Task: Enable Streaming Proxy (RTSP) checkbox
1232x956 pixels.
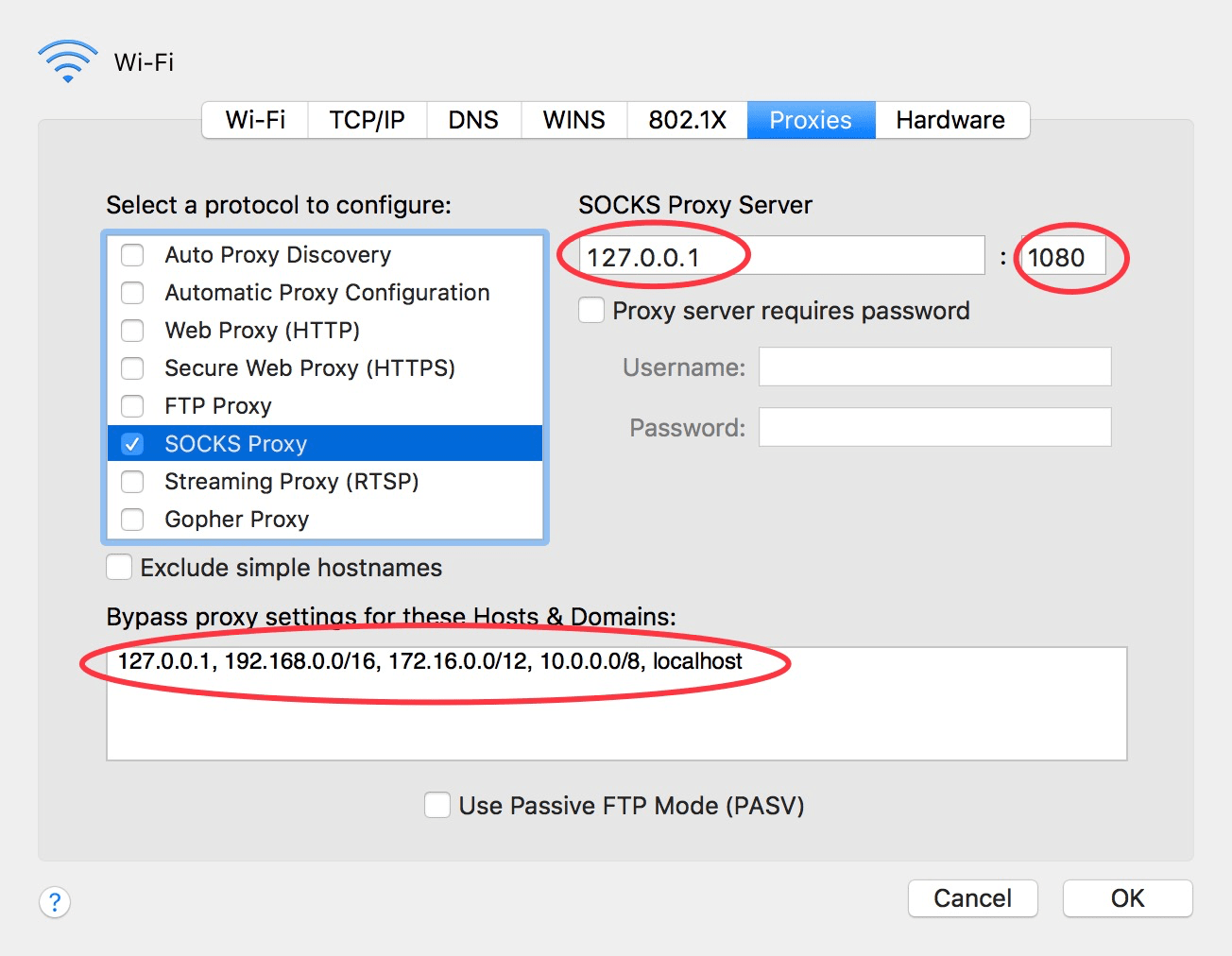Action: (132, 482)
